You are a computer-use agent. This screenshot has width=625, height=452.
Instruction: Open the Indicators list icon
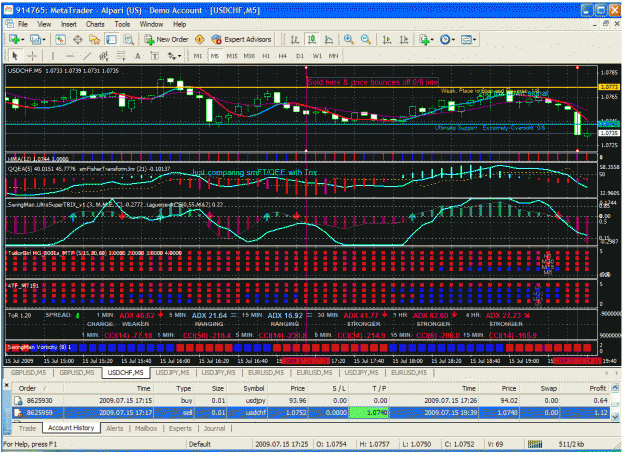(x=424, y=39)
